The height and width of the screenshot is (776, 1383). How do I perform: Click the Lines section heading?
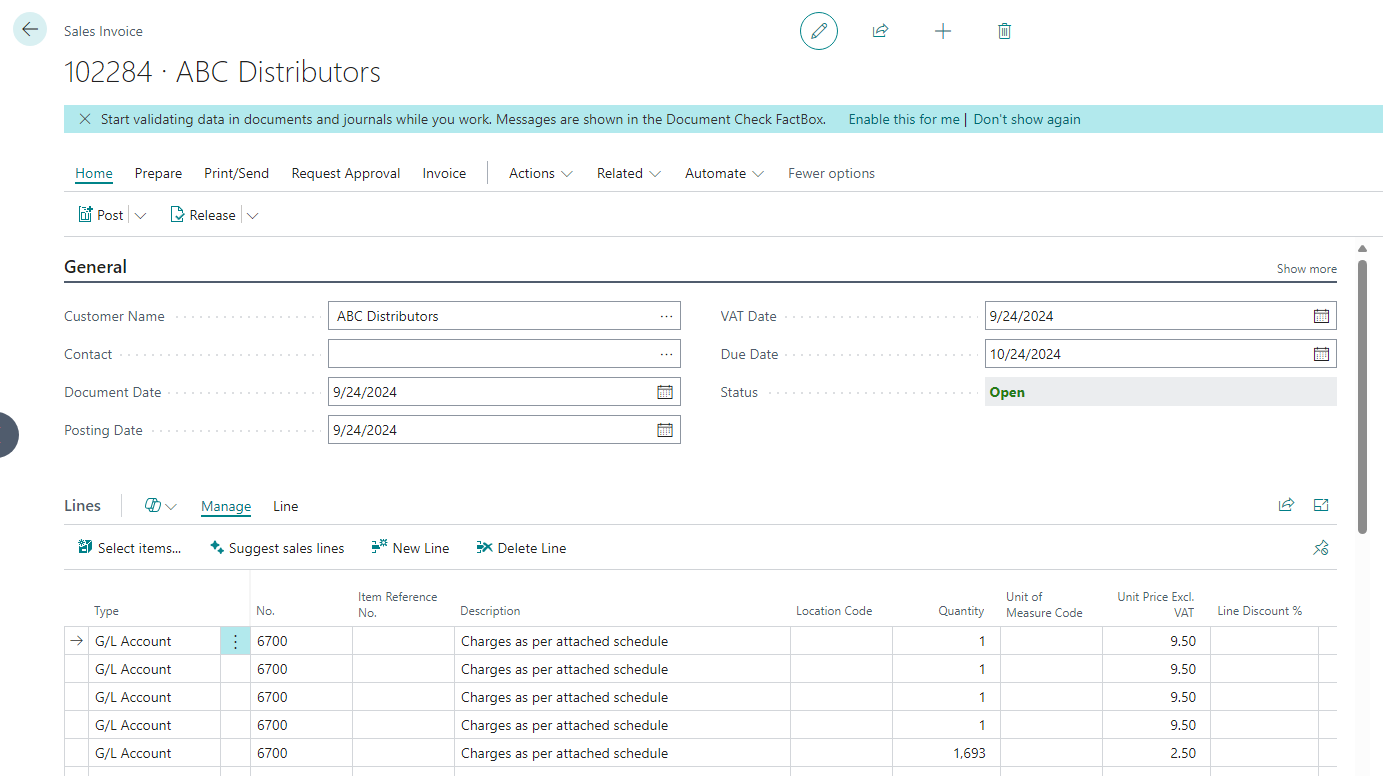click(x=82, y=506)
